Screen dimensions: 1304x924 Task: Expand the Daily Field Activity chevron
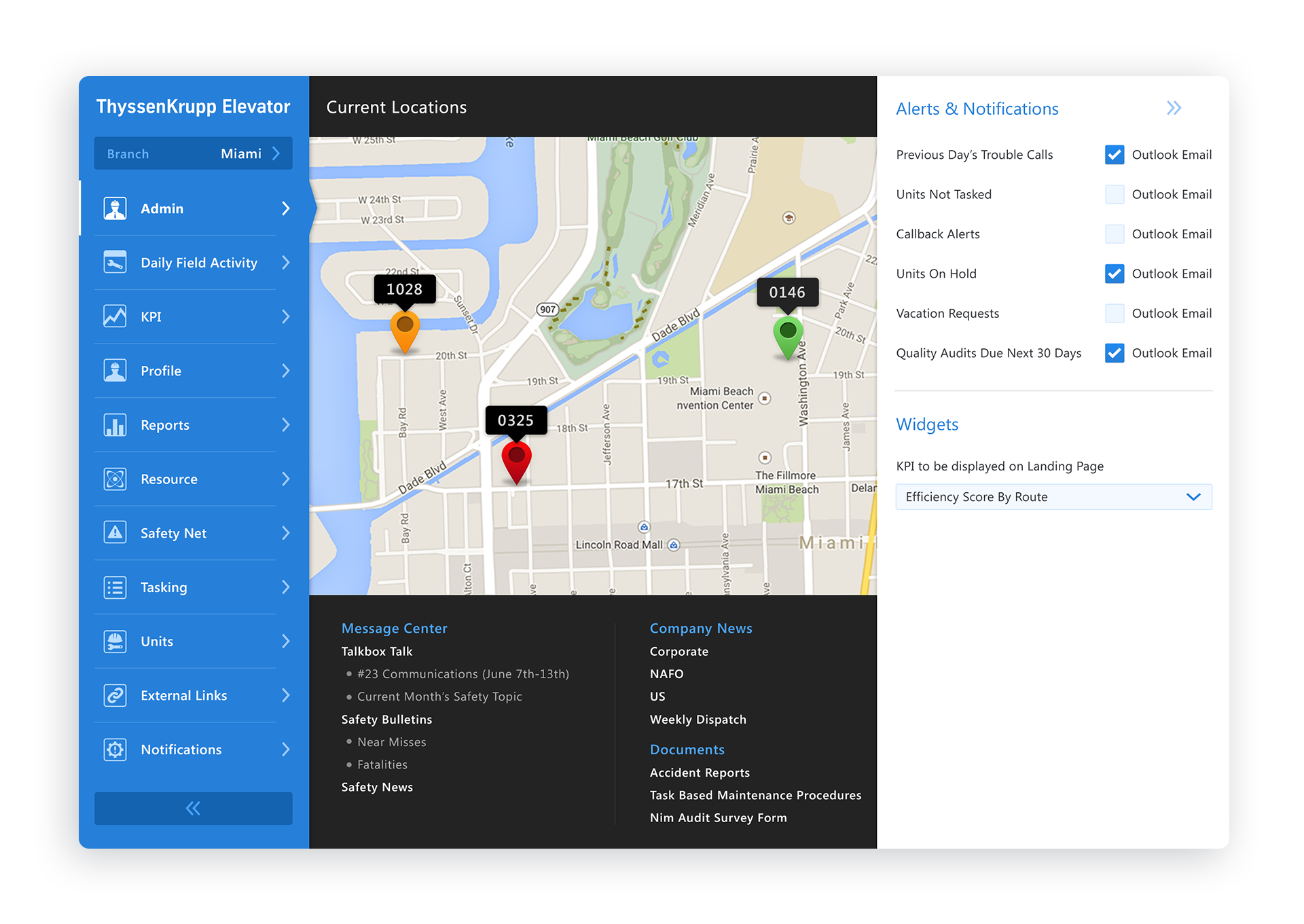[286, 263]
